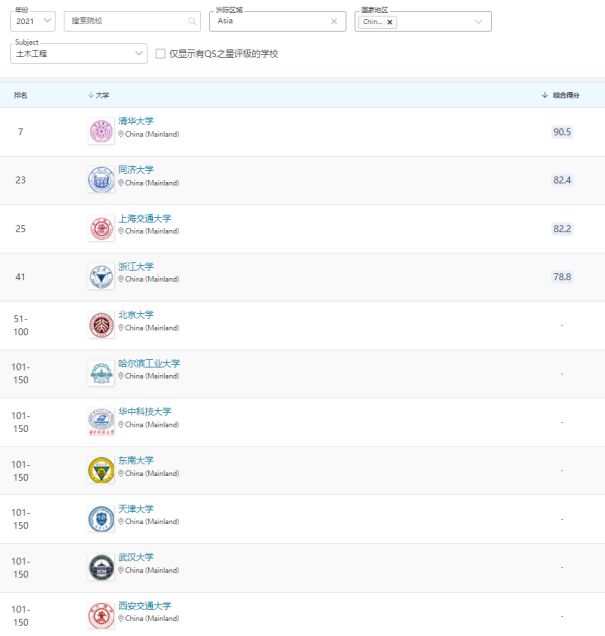Screen dimensions: 605x636
Task: Click the Southeast University yellow-green logo
Action: pyautogui.click(x=101, y=470)
